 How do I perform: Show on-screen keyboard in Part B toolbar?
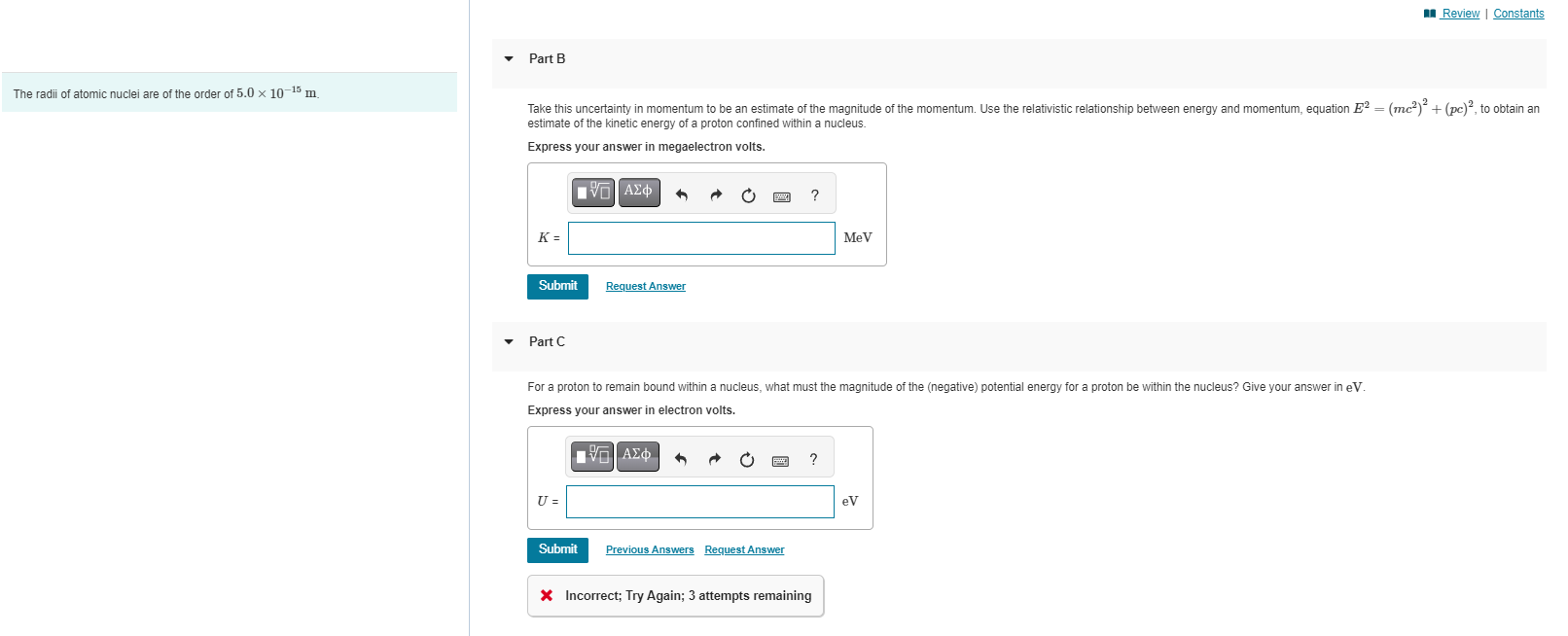coord(781,195)
